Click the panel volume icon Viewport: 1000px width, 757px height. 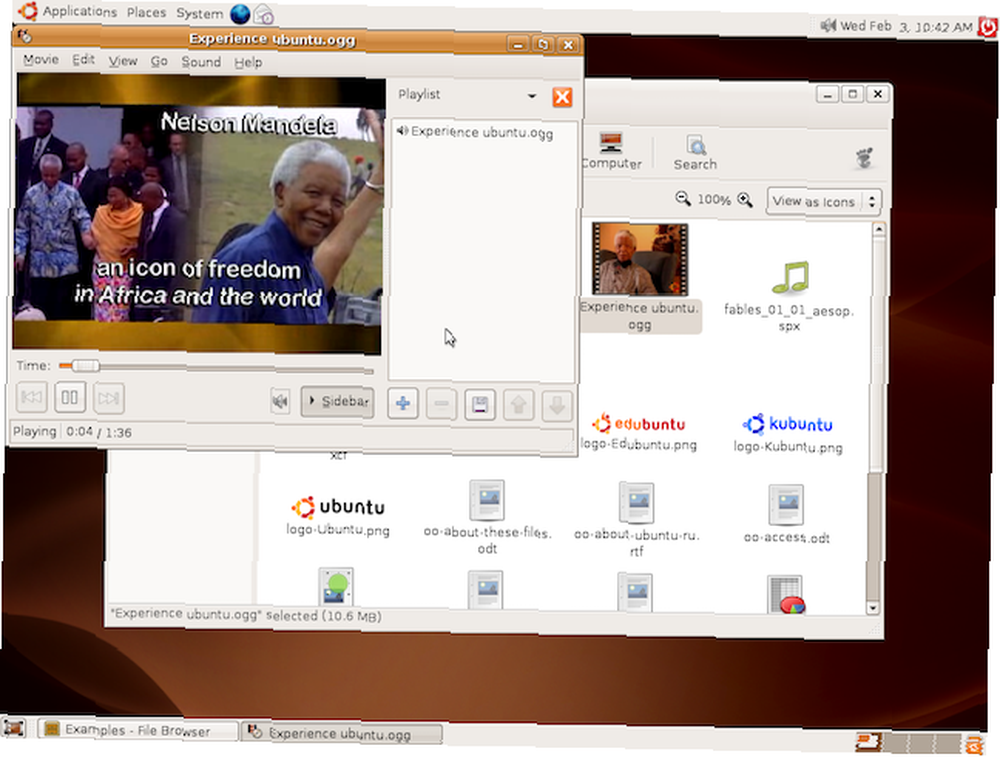[x=828, y=25]
